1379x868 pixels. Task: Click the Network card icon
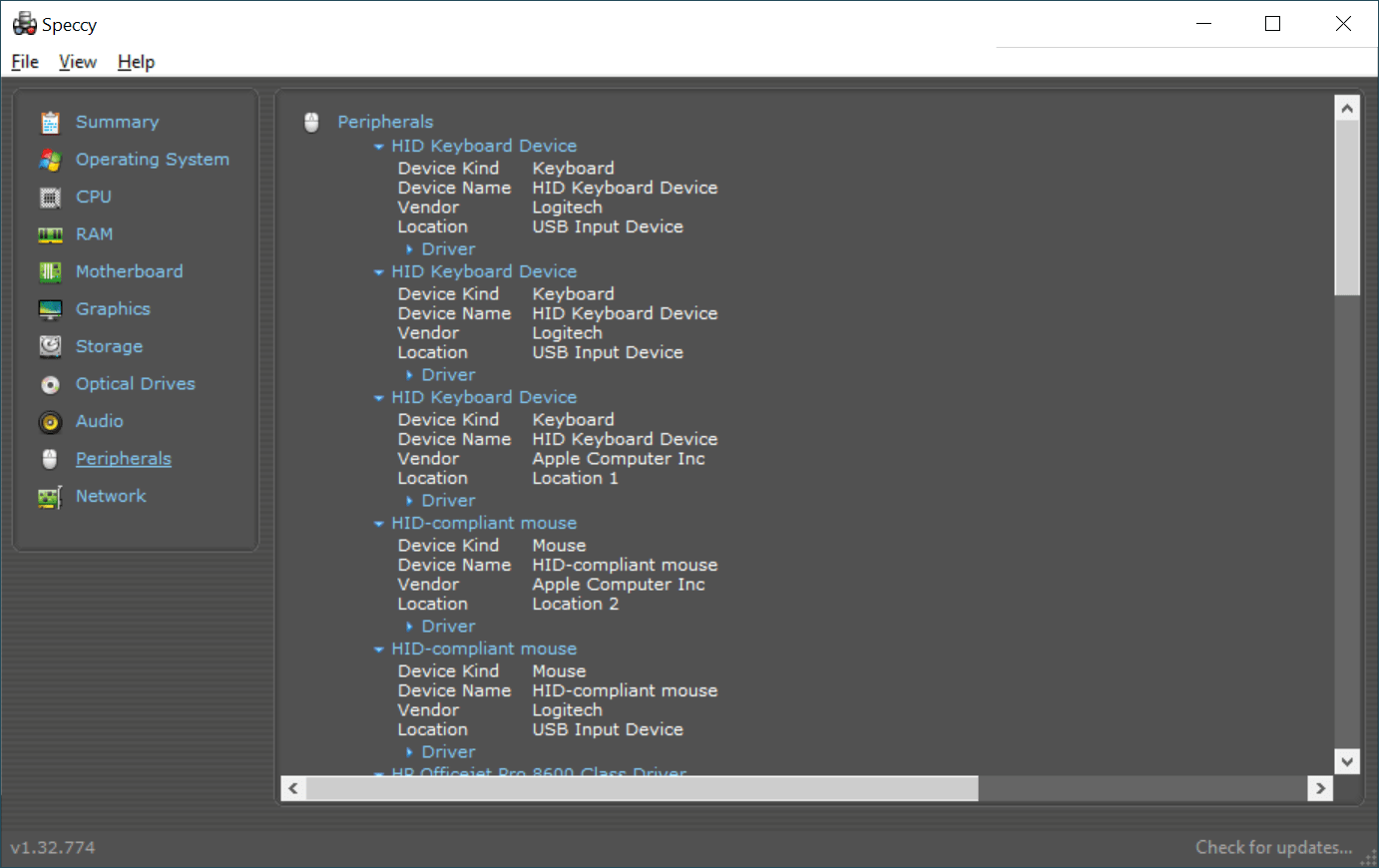coord(50,497)
